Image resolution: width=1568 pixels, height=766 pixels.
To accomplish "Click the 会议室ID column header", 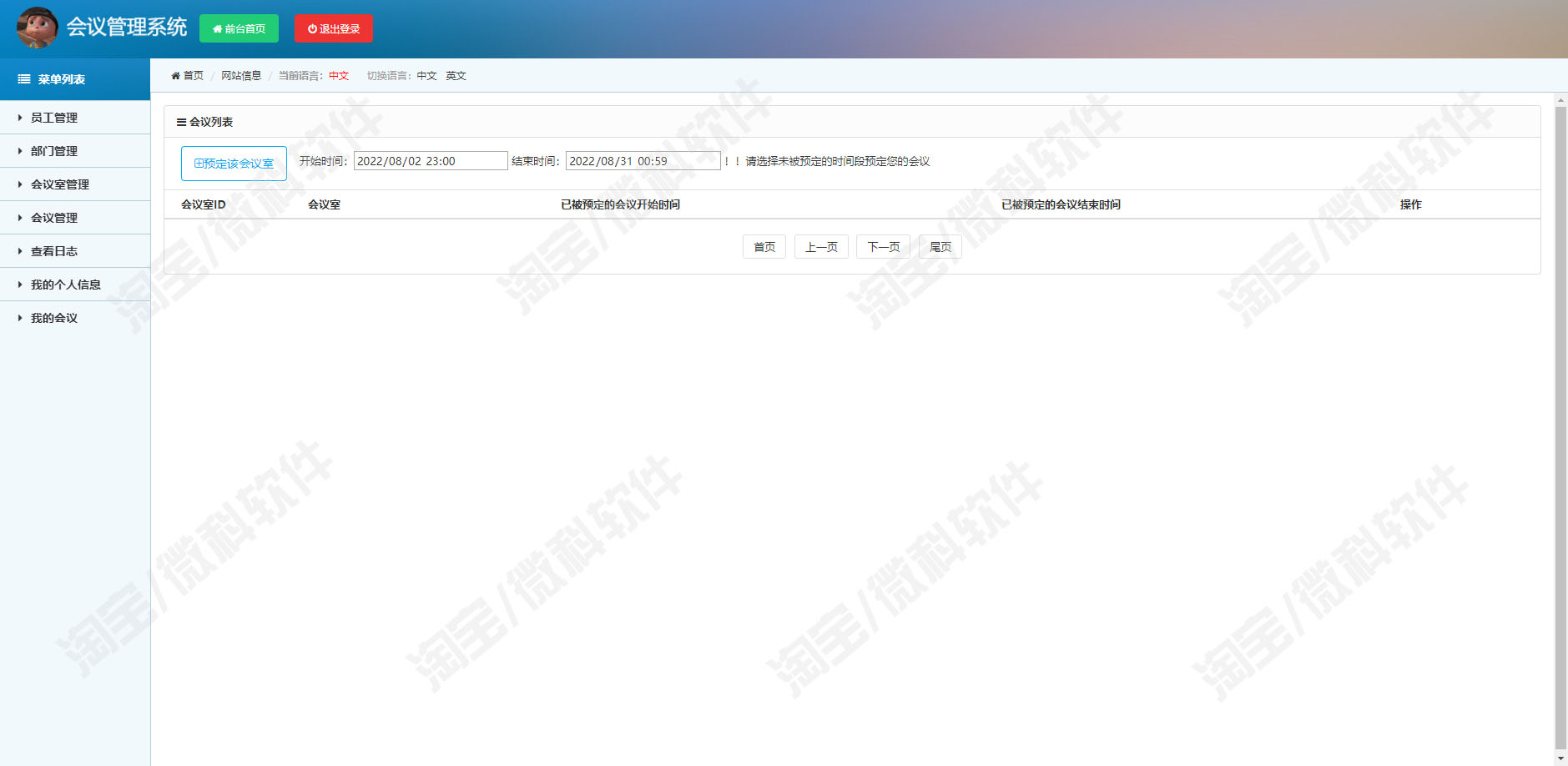I will [204, 204].
